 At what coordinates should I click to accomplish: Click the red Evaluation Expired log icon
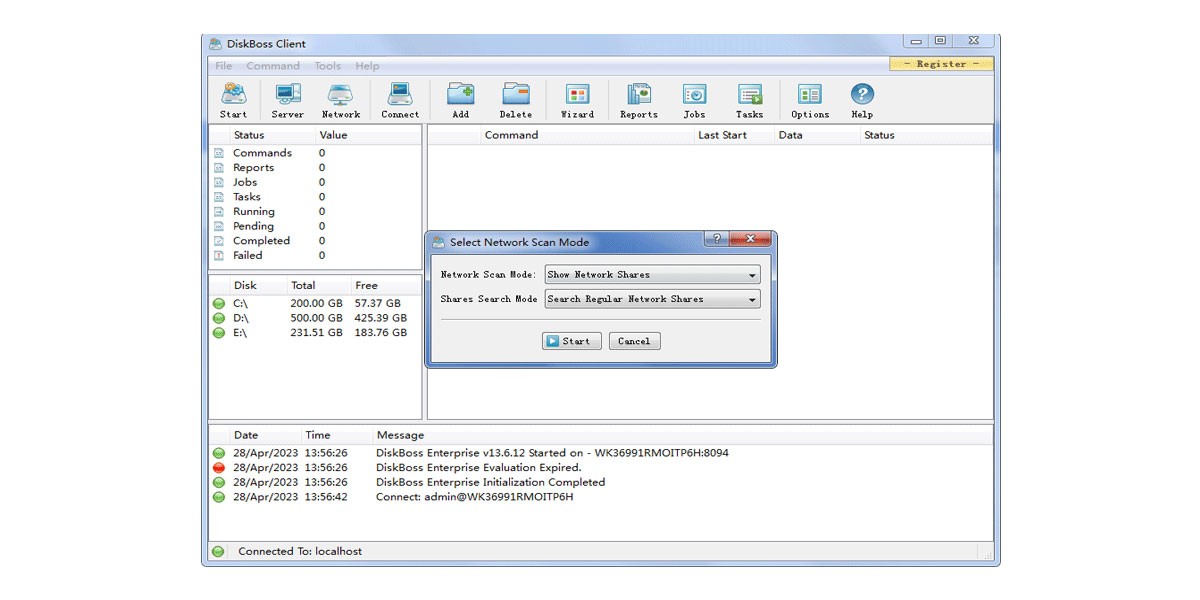pos(219,468)
